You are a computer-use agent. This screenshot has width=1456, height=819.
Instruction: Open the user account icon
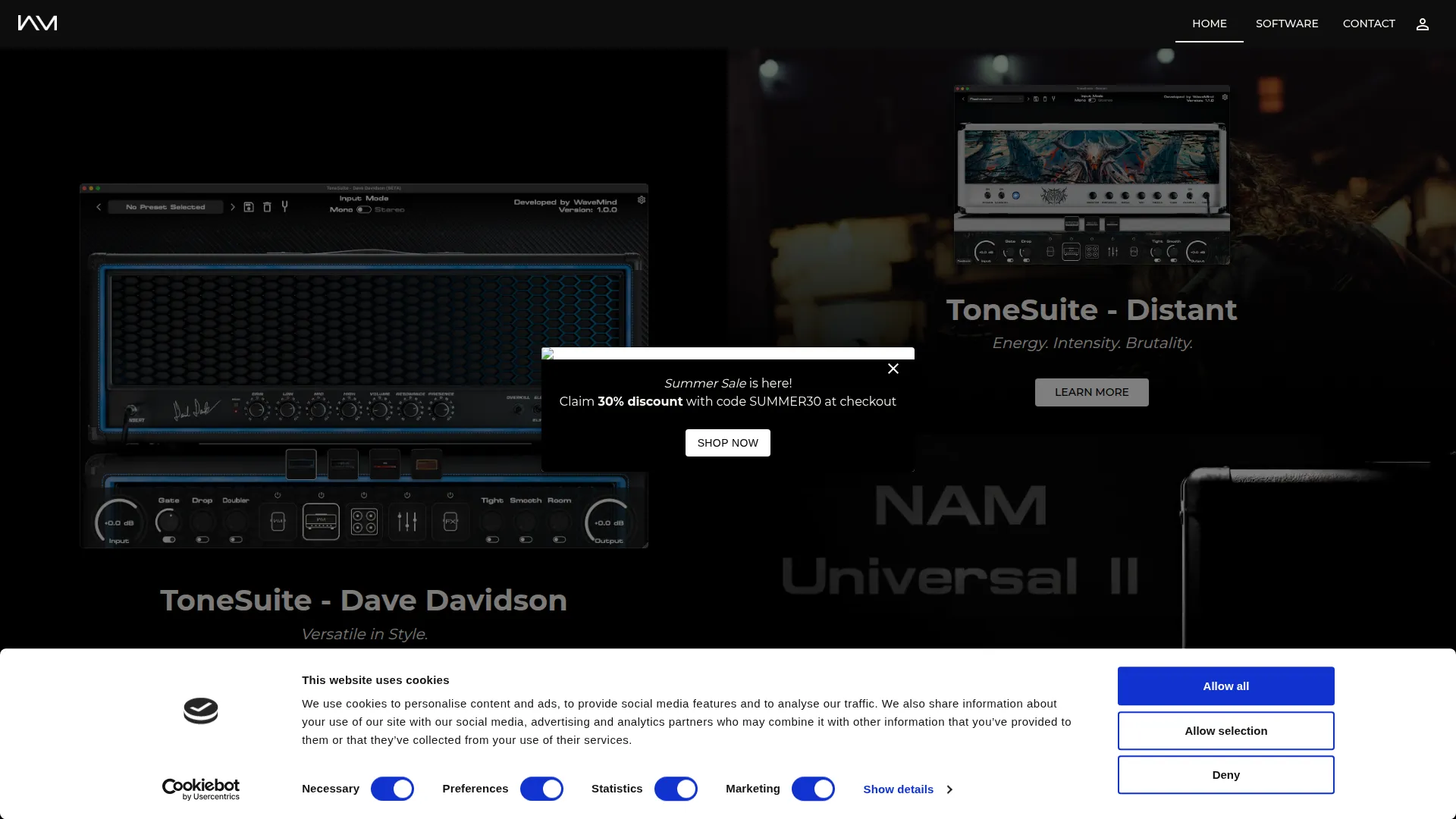(x=1423, y=24)
